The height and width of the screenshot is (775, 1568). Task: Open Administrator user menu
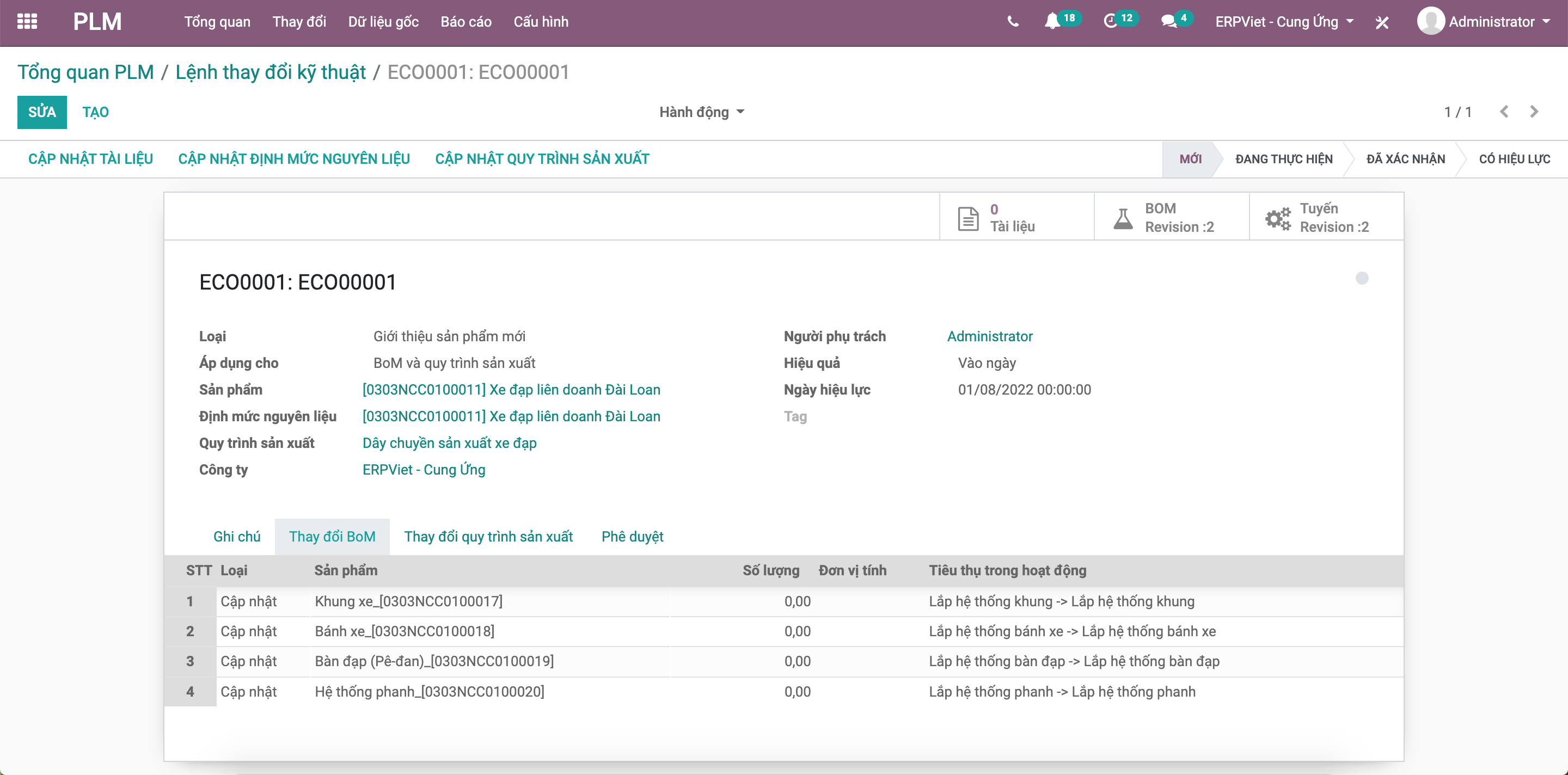point(1484,22)
